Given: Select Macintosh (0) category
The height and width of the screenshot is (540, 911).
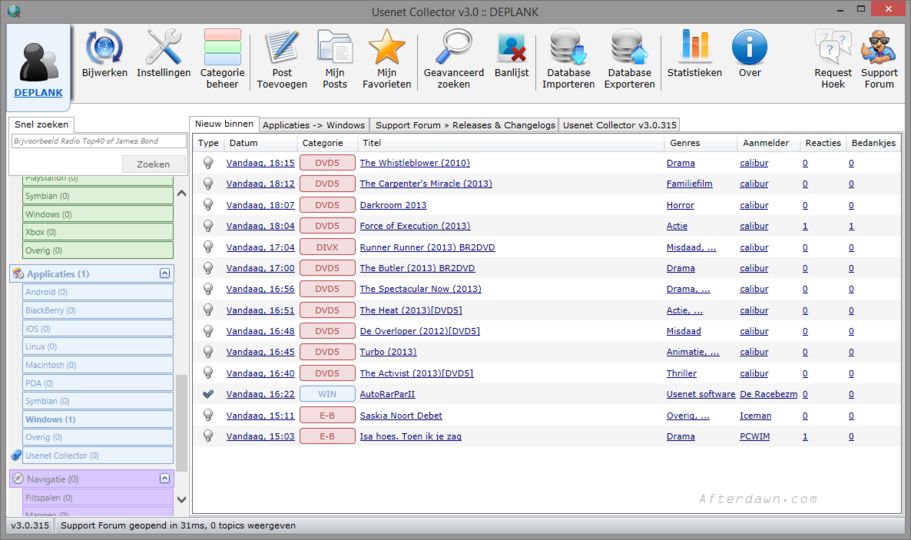Looking at the screenshot, I should [x=98, y=365].
